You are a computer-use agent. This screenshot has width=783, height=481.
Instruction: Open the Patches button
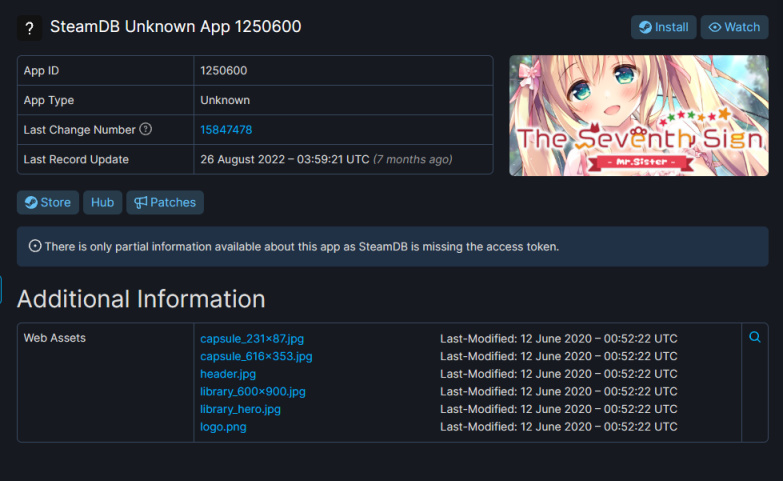click(165, 202)
